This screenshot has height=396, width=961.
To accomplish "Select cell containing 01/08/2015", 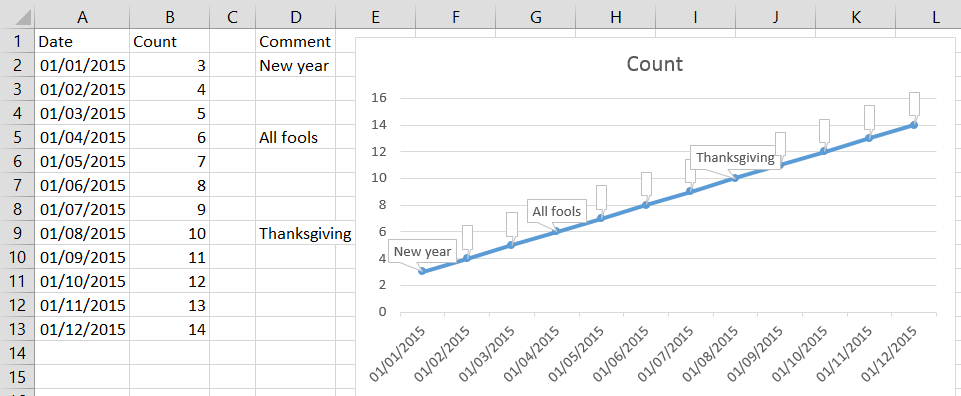I will [x=82, y=233].
